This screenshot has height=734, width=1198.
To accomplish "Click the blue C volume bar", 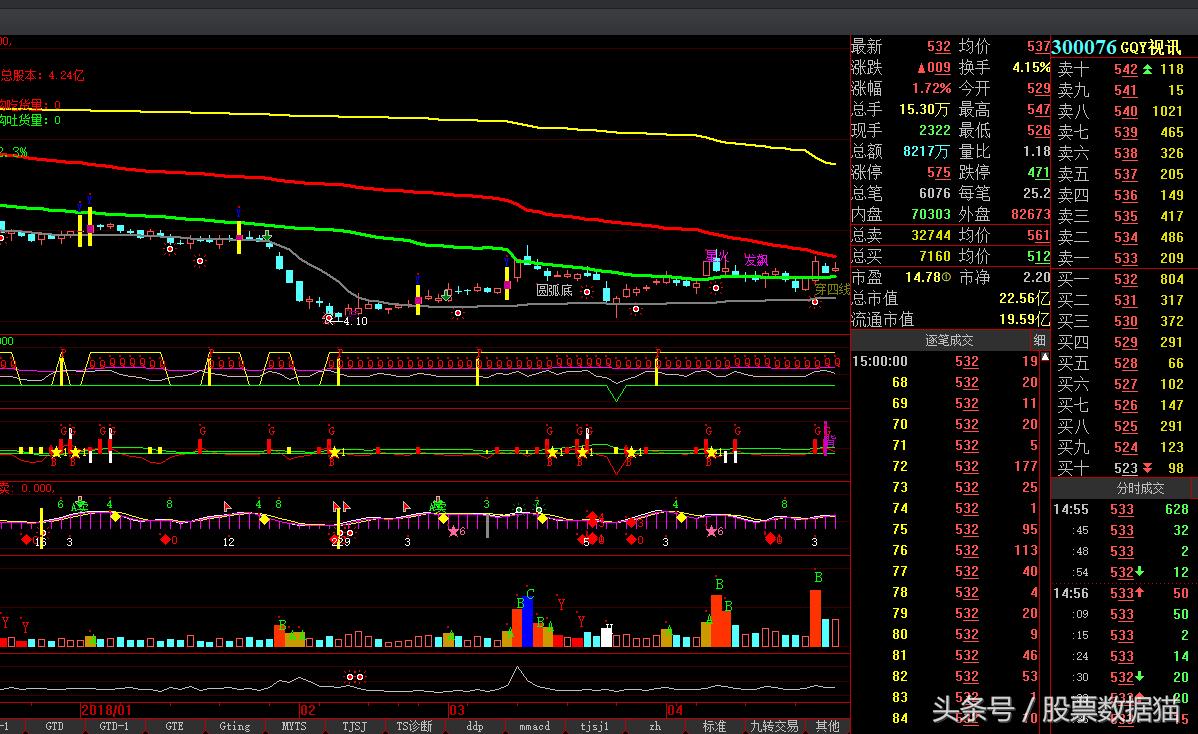I will click(528, 620).
